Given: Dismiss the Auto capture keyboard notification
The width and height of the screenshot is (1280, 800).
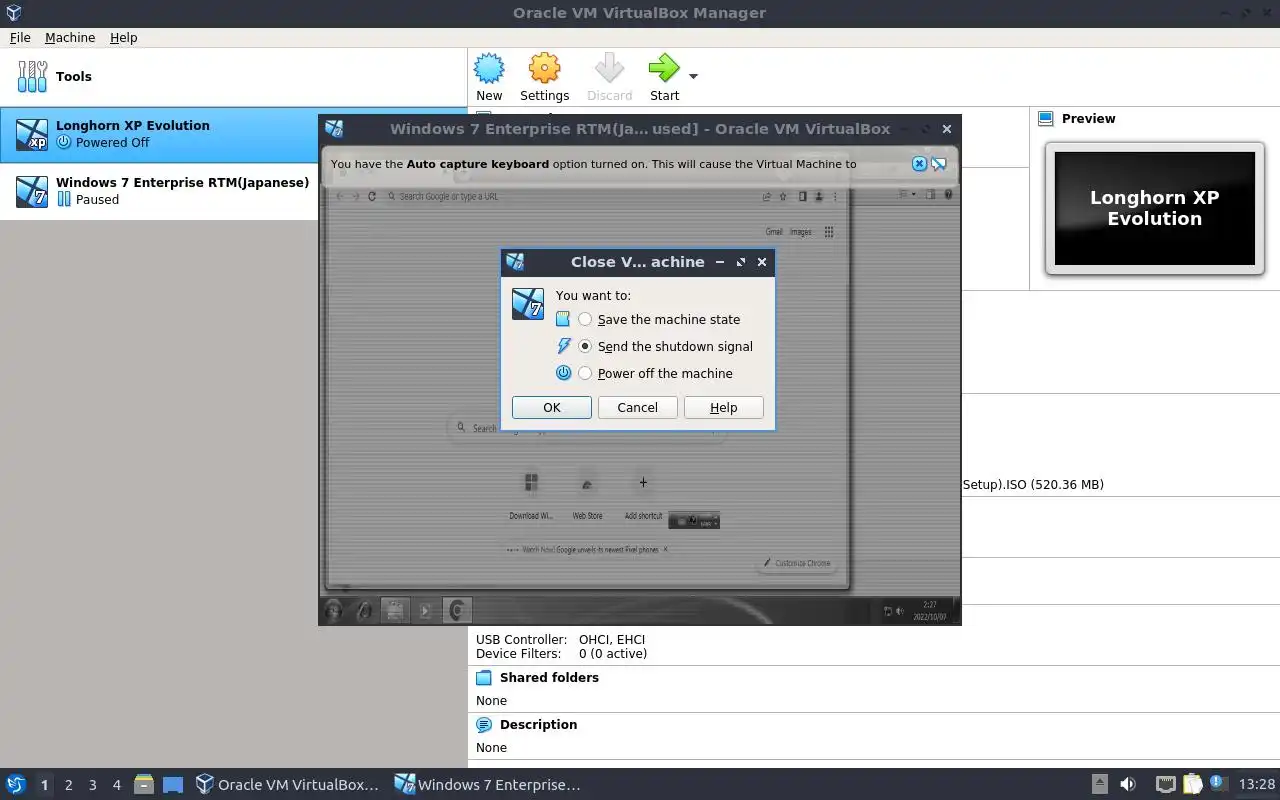Looking at the screenshot, I should tap(919, 164).
